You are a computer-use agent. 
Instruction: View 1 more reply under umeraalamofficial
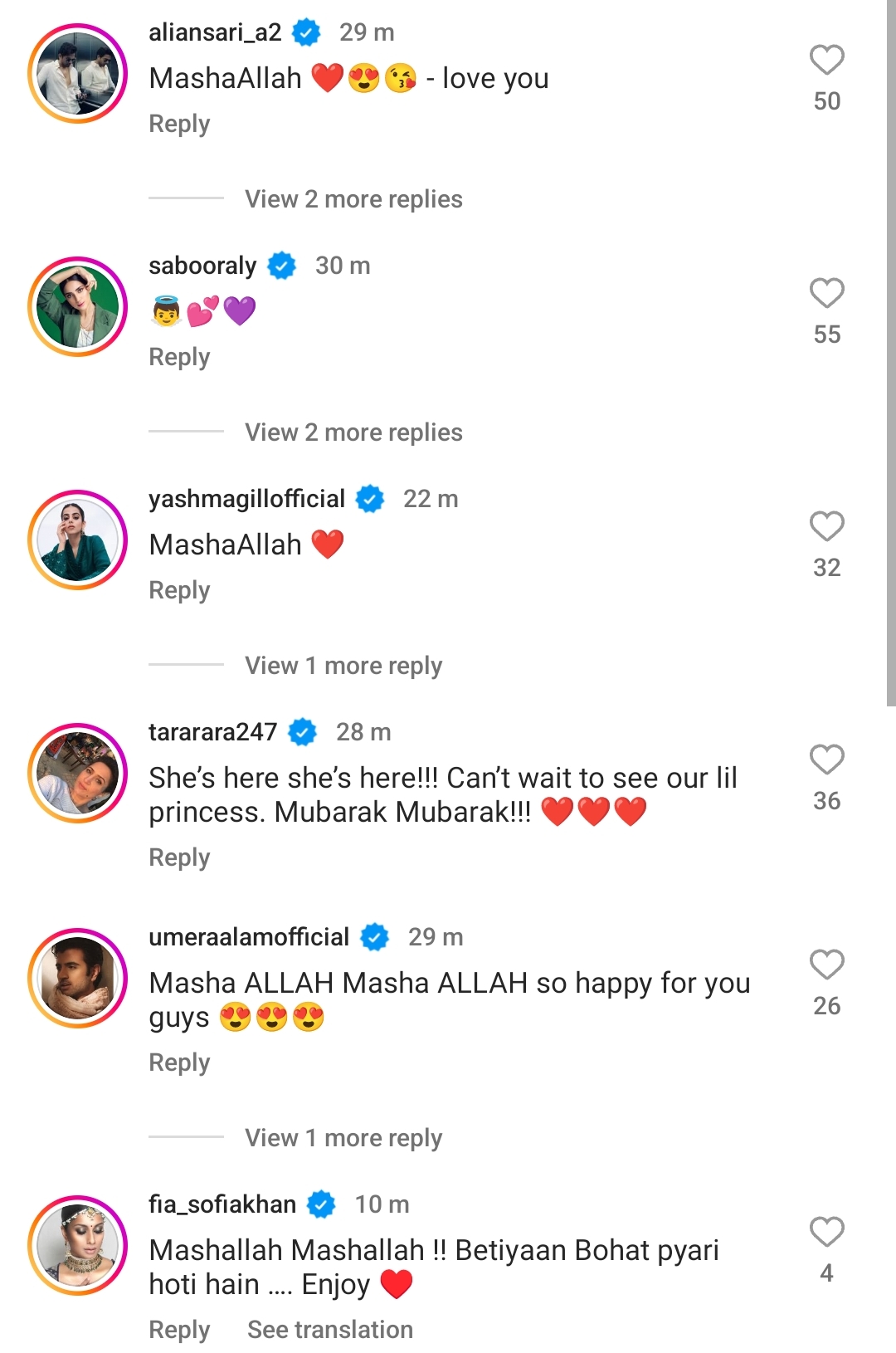tap(343, 1138)
